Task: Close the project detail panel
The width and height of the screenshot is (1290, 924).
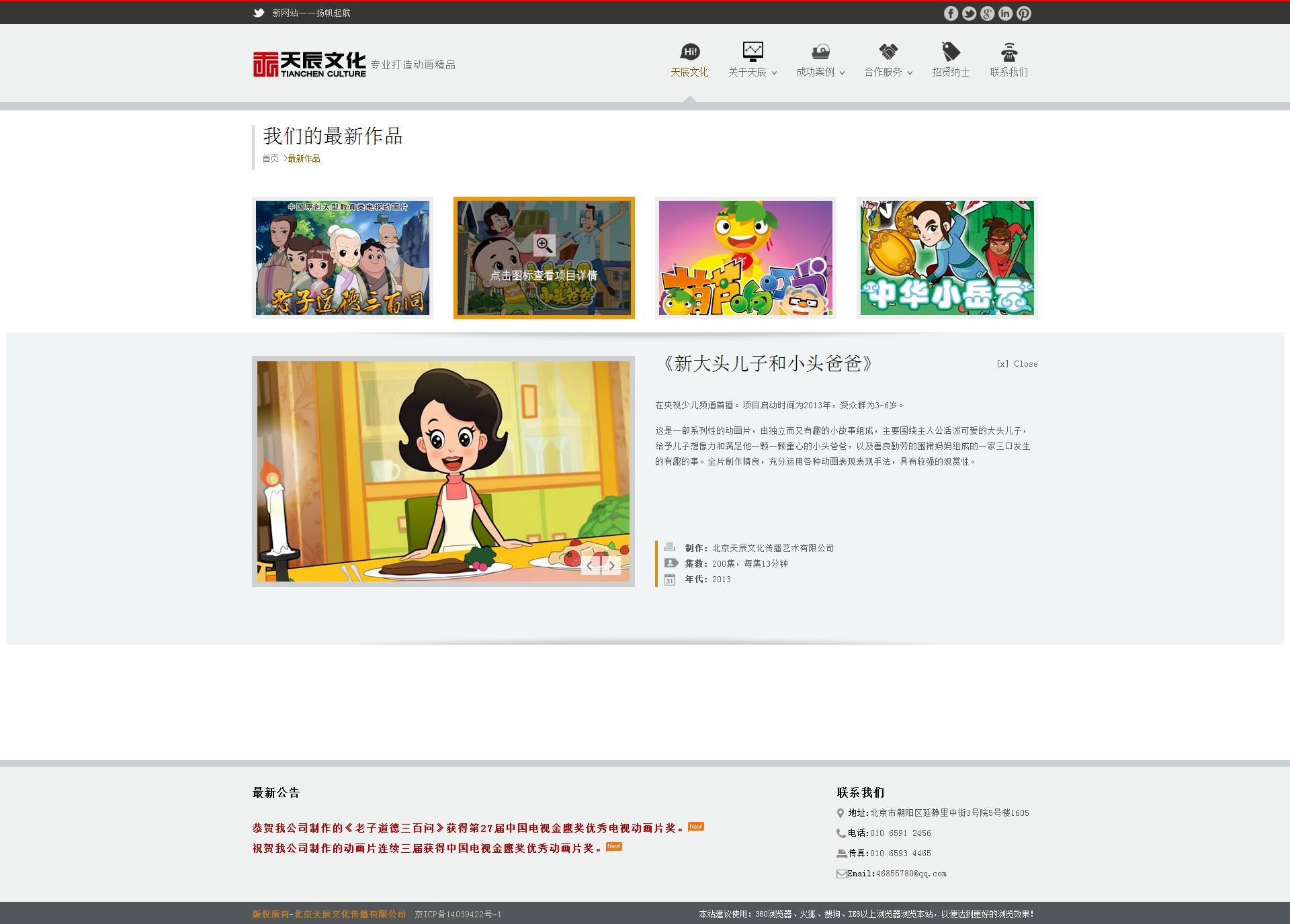Action: tap(1017, 364)
